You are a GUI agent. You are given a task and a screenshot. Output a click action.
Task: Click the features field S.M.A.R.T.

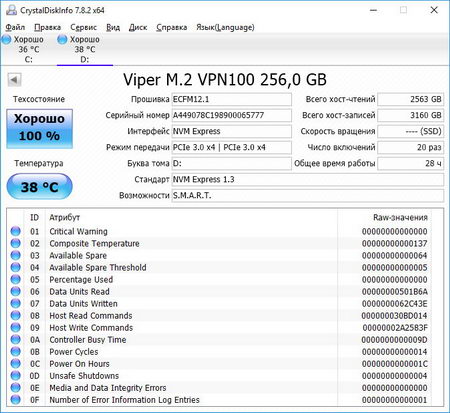point(307,195)
